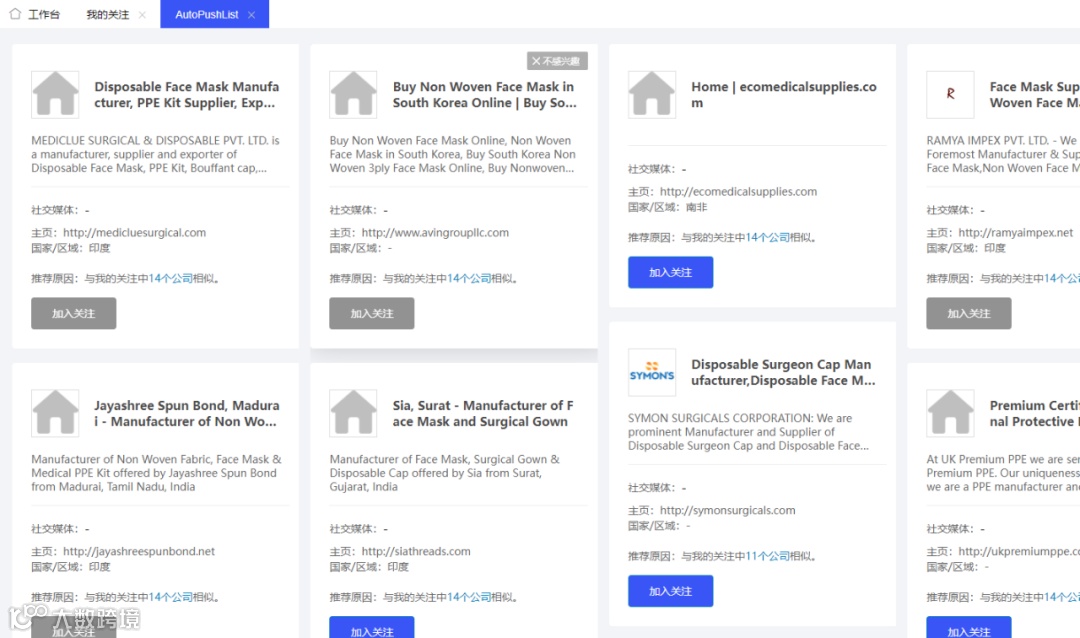Open Disposable Face Mask Manufacturer card title
This screenshot has width=1080, height=638.
click(187, 94)
